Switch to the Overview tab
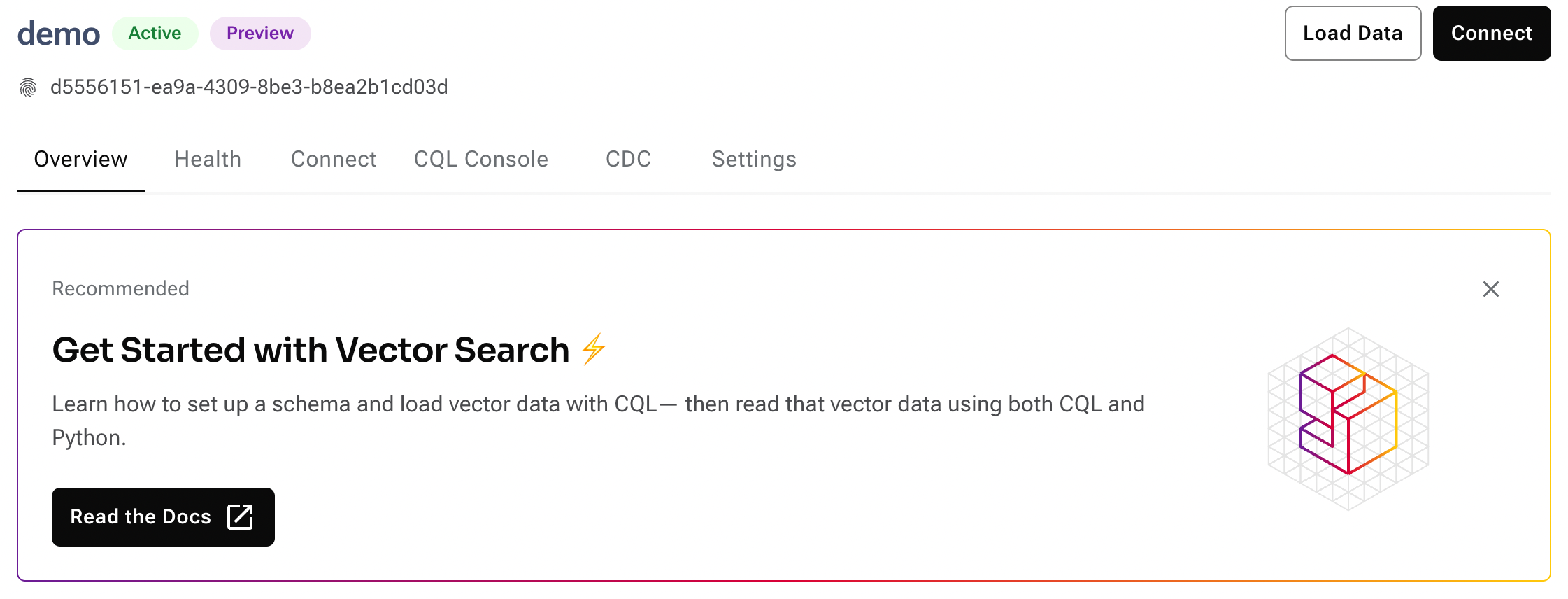 click(80, 160)
